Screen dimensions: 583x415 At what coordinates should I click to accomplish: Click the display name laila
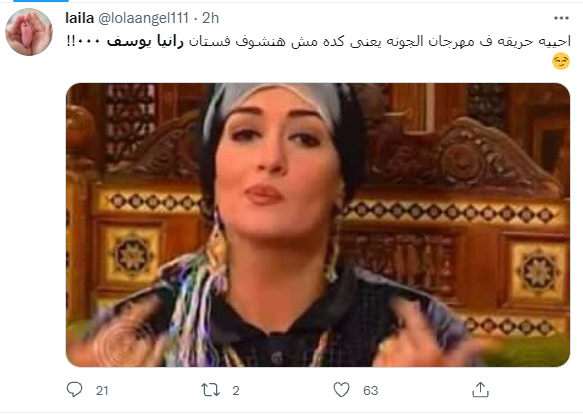pyautogui.click(x=79, y=18)
